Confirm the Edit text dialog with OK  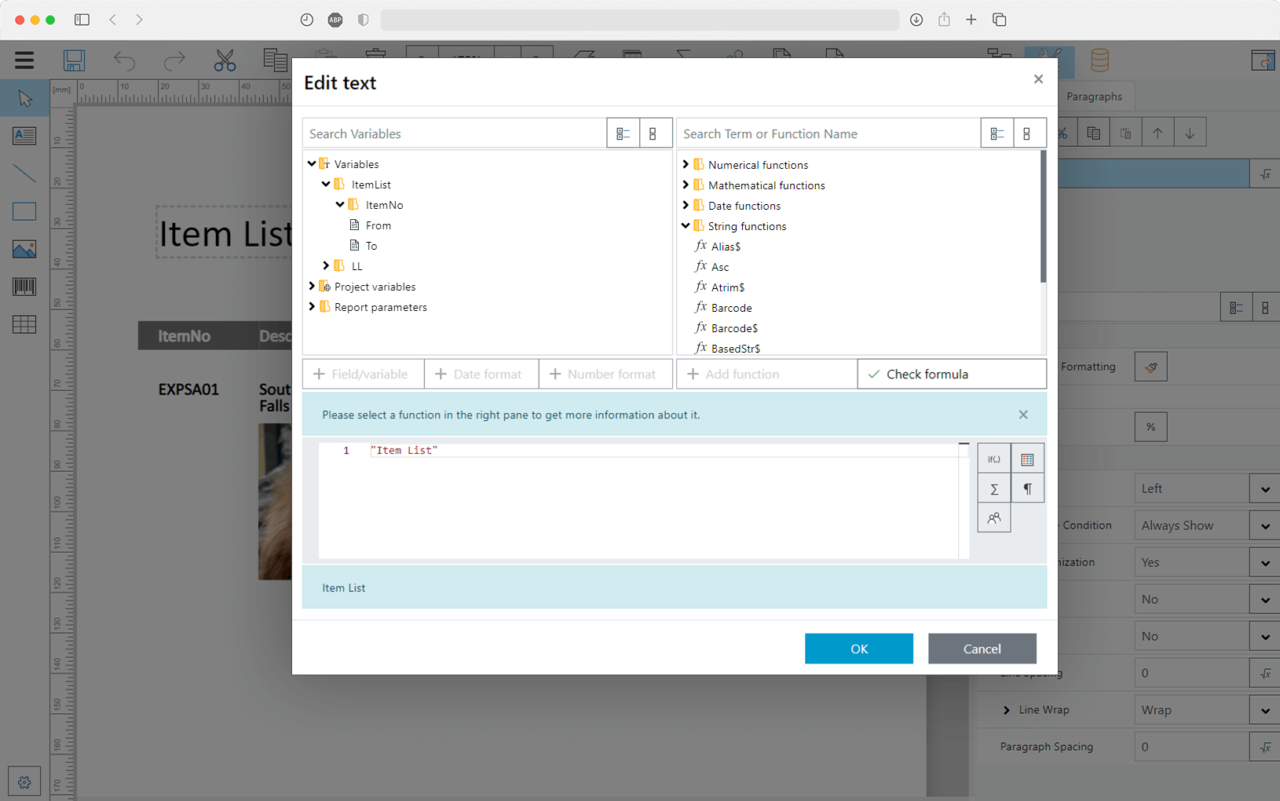tap(858, 648)
